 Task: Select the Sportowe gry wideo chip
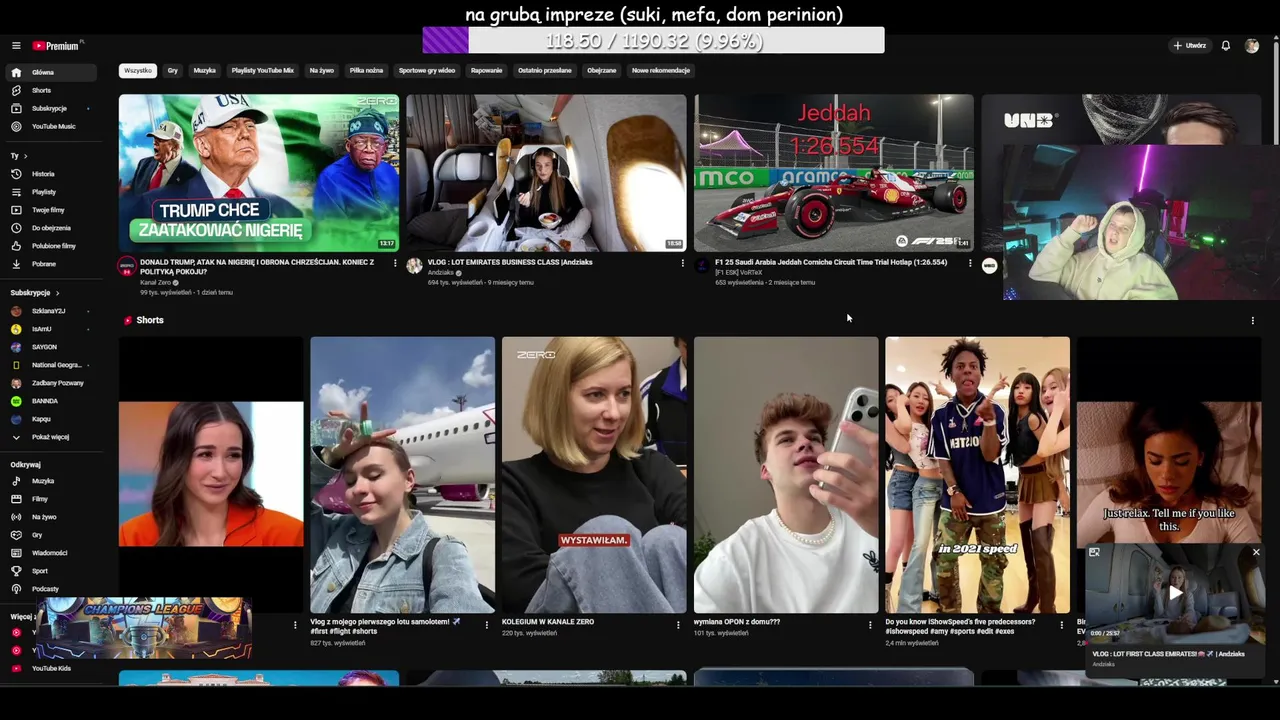tap(427, 71)
